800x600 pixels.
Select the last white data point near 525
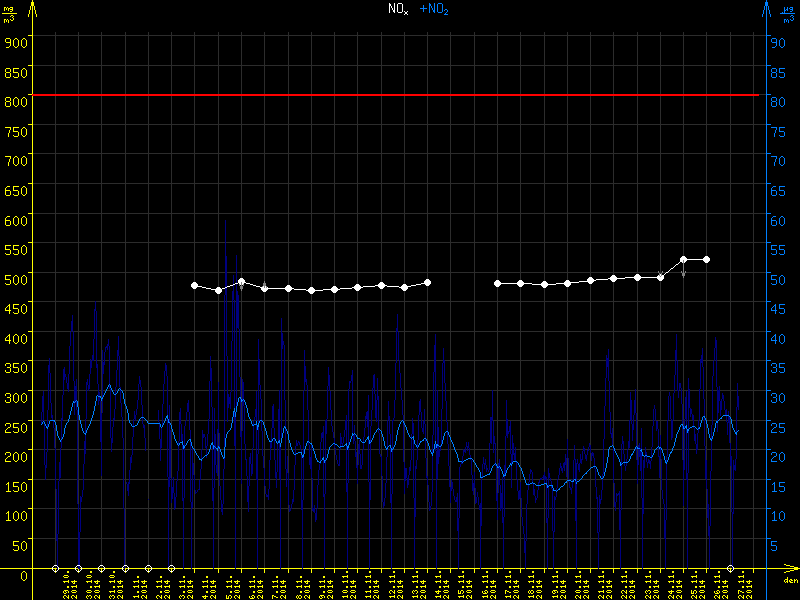click(706, 259)
